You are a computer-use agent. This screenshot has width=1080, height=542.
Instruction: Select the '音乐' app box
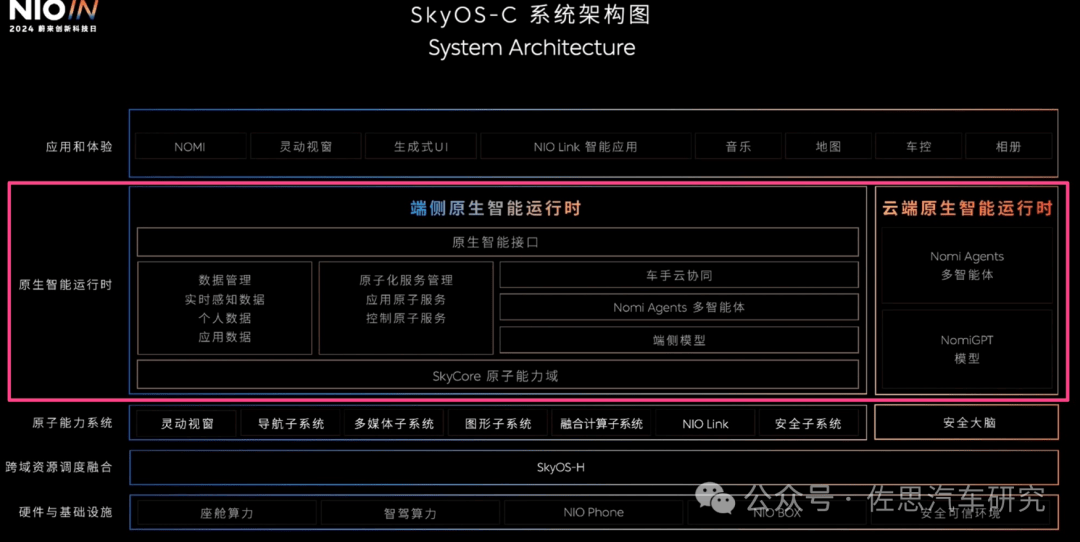738,147
